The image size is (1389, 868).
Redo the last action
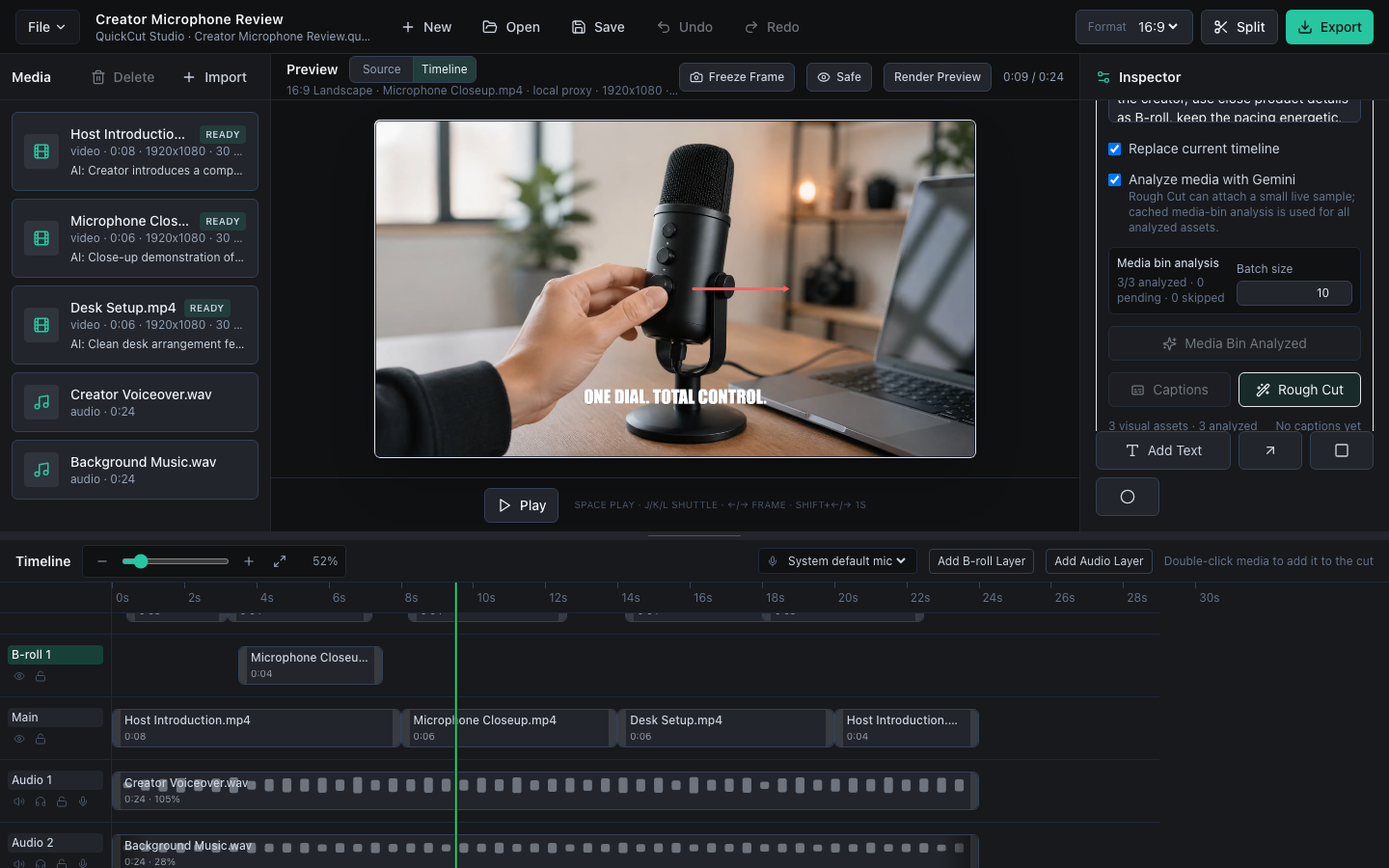772,27
